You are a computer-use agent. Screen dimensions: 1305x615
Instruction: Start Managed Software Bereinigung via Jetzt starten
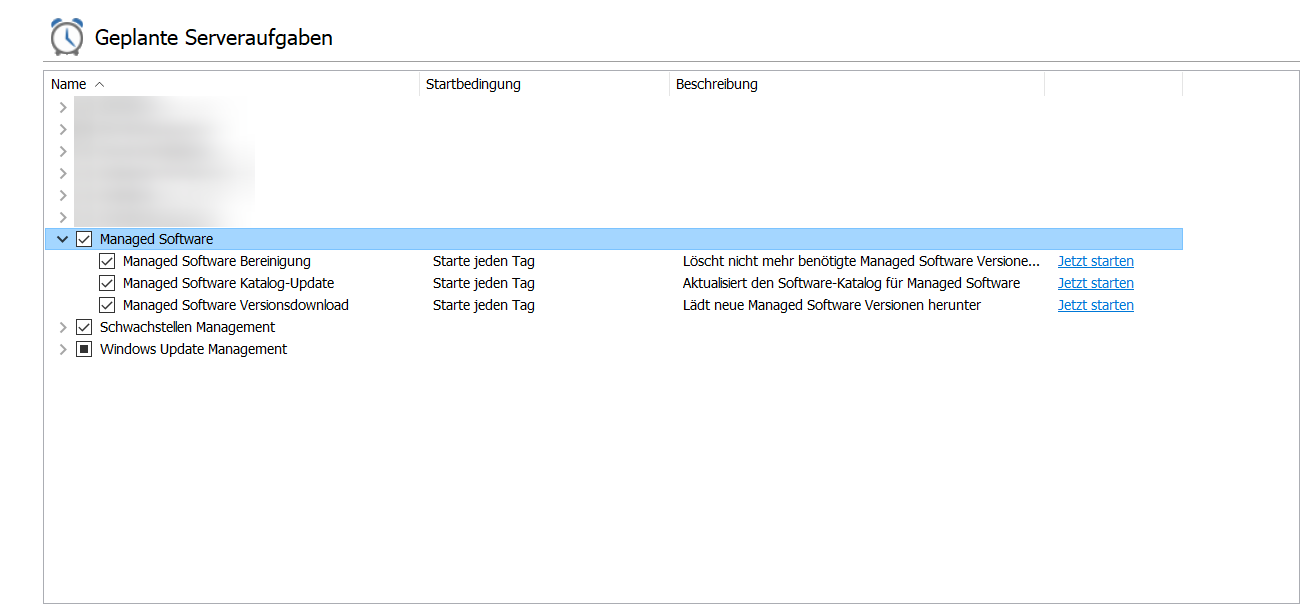[1095, 261]
